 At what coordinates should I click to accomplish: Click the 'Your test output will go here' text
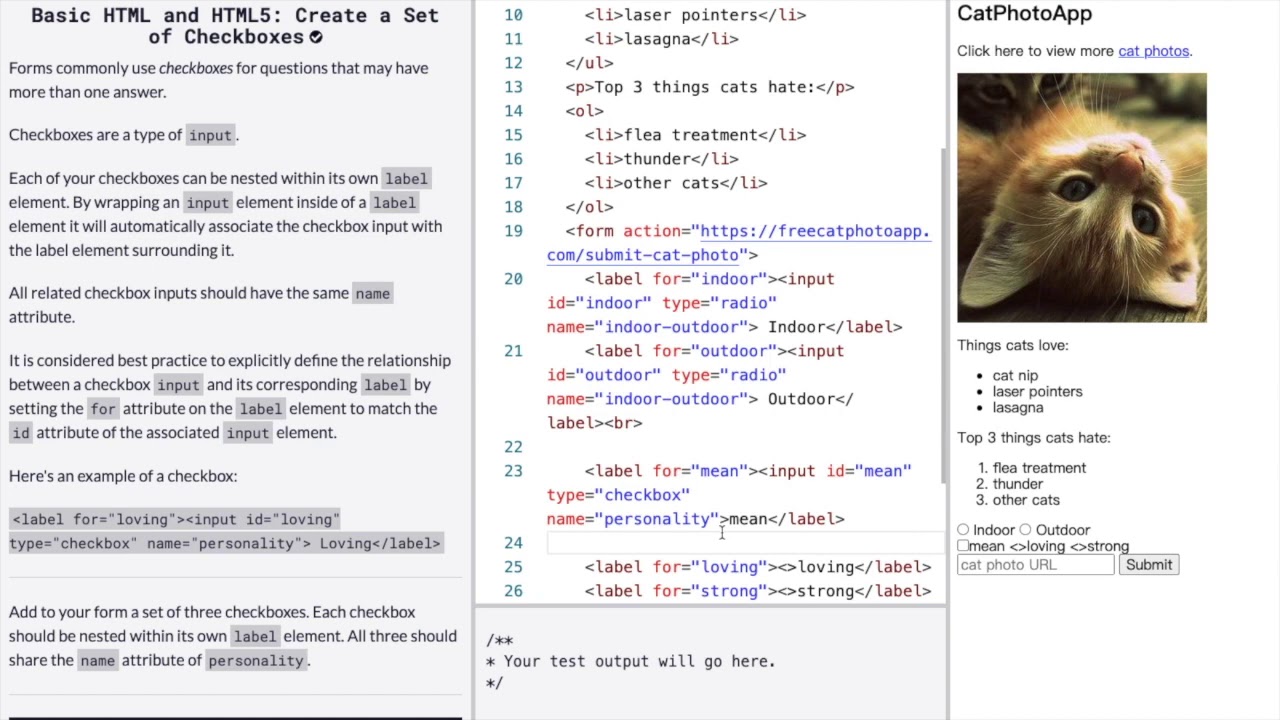[x=640, y=661]
